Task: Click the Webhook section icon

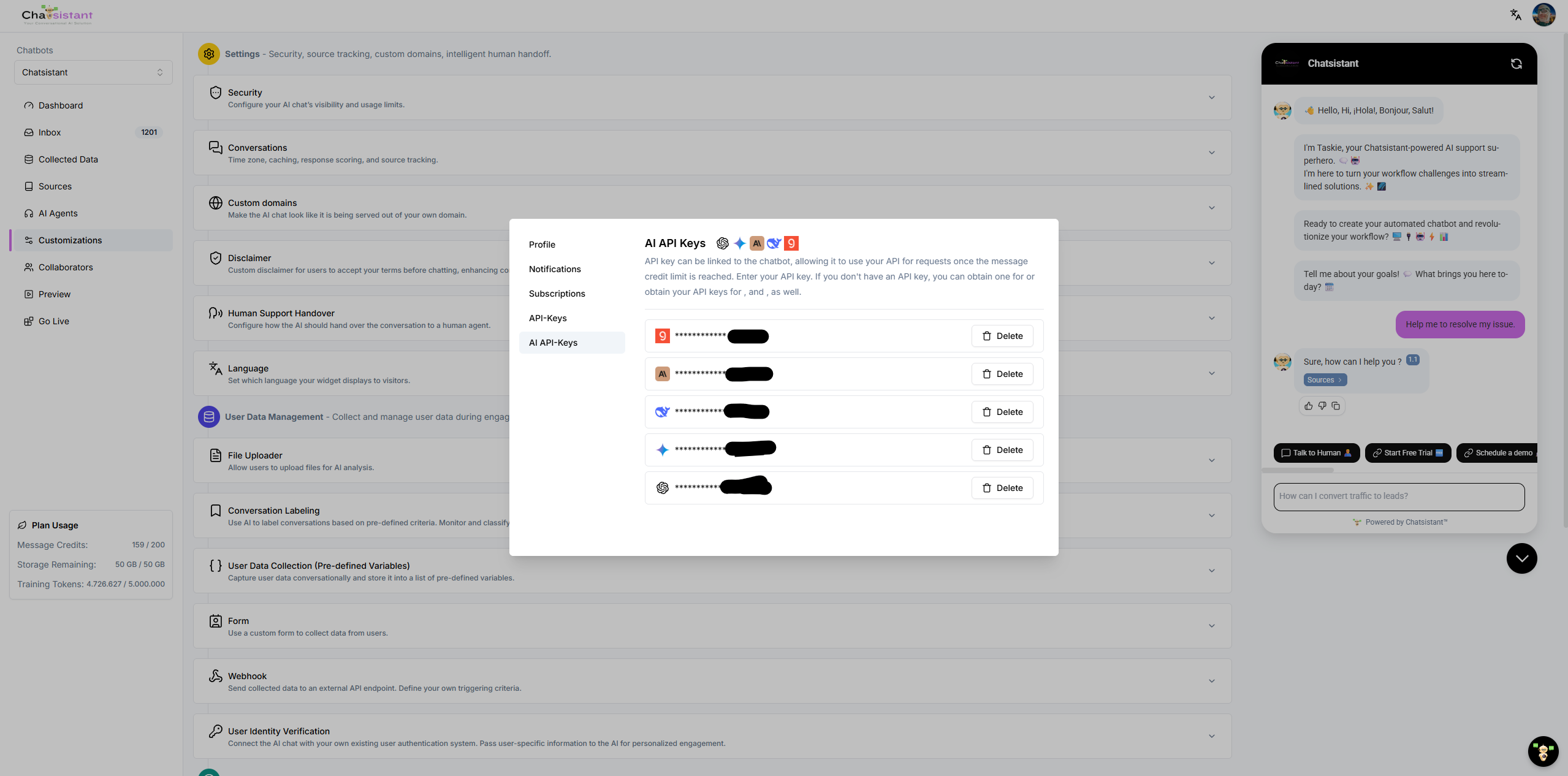Action: pyautogui.click(x=216, y=675)
